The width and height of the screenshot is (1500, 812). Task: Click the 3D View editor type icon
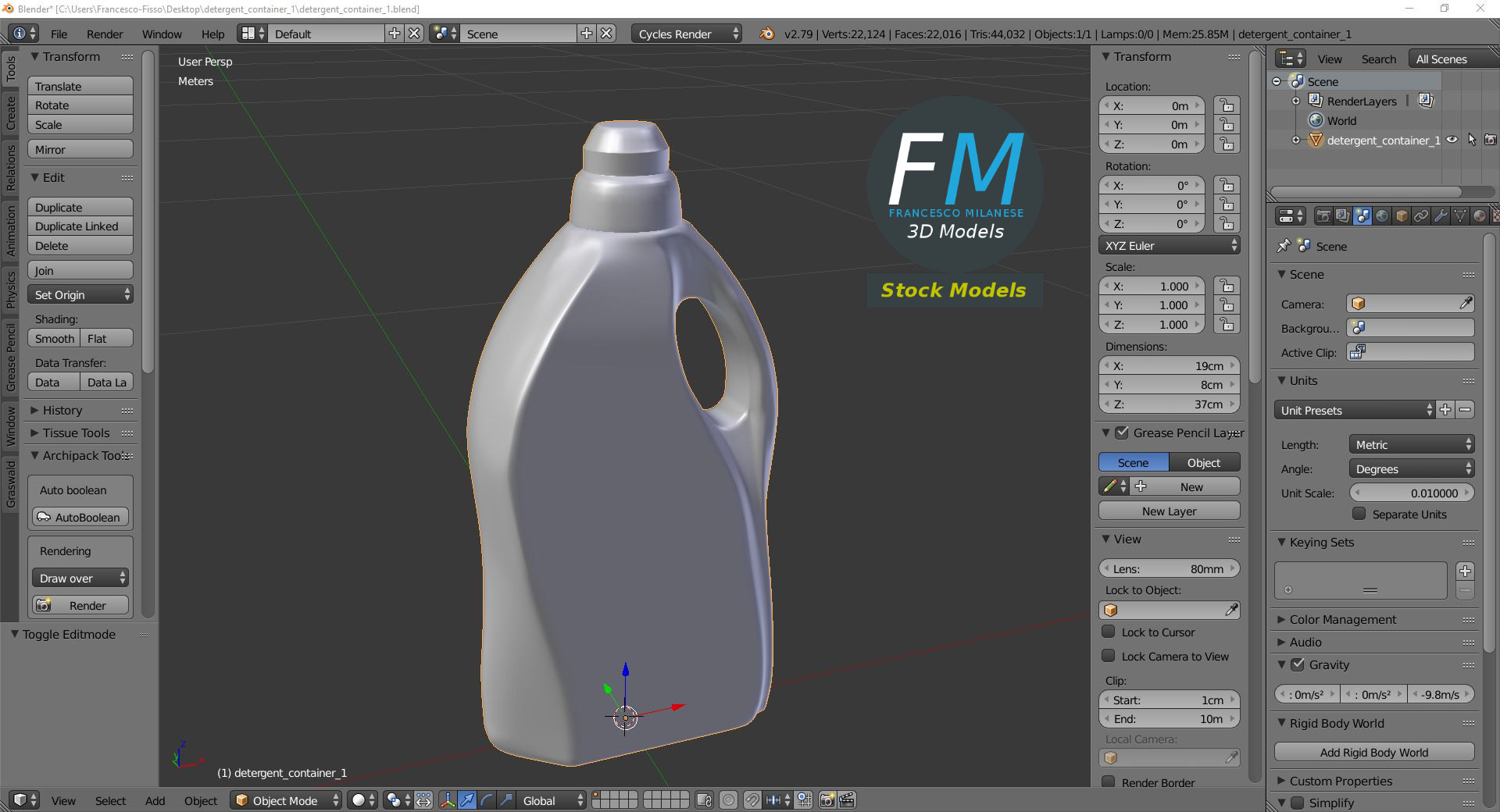(x=24, y=800)
